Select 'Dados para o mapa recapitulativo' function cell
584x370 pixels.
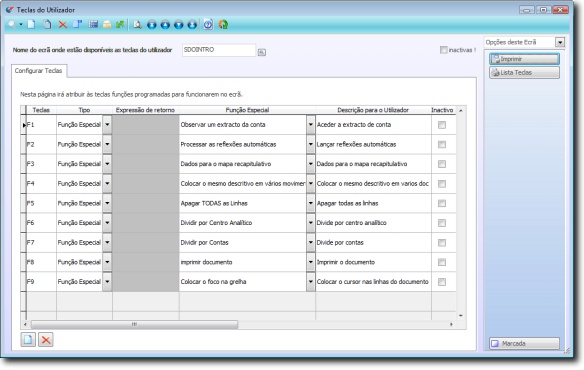(242, 164)
